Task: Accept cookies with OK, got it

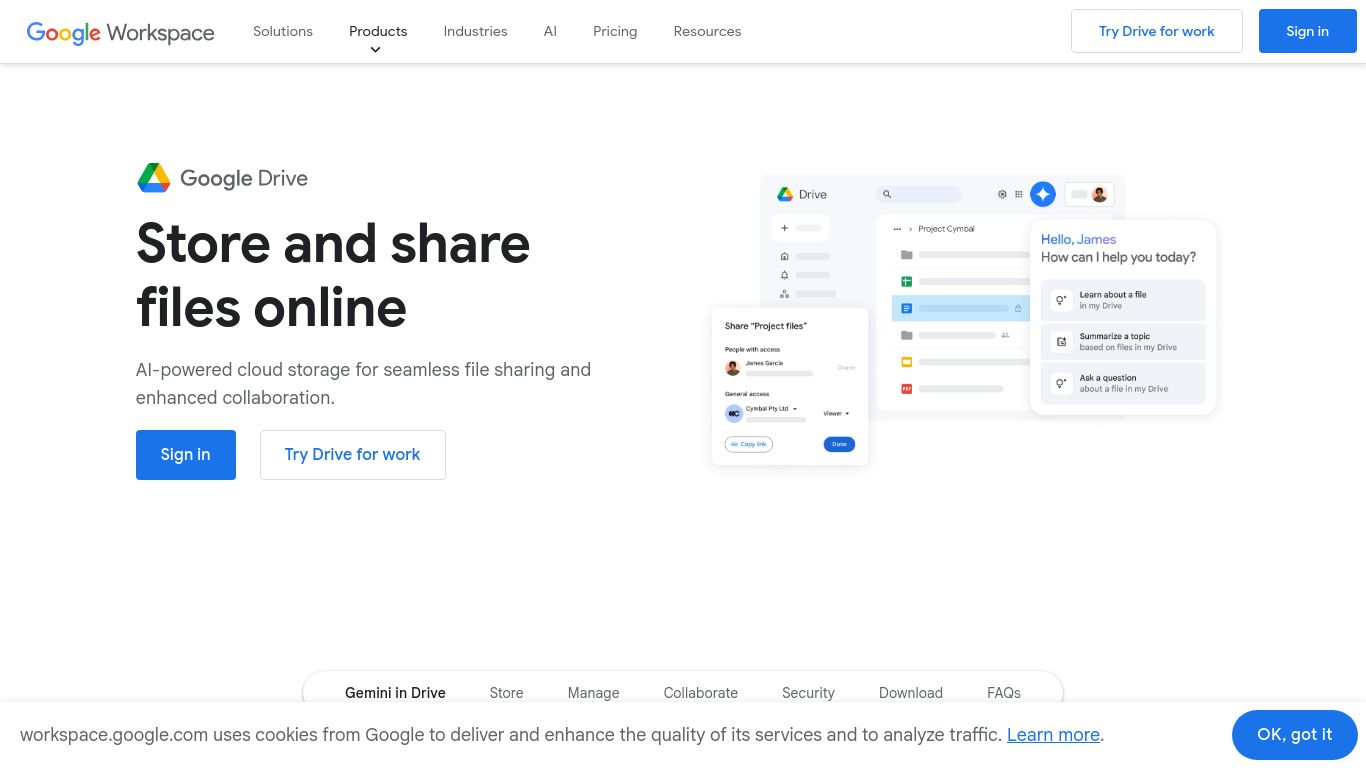Action: click(1295, 735)
